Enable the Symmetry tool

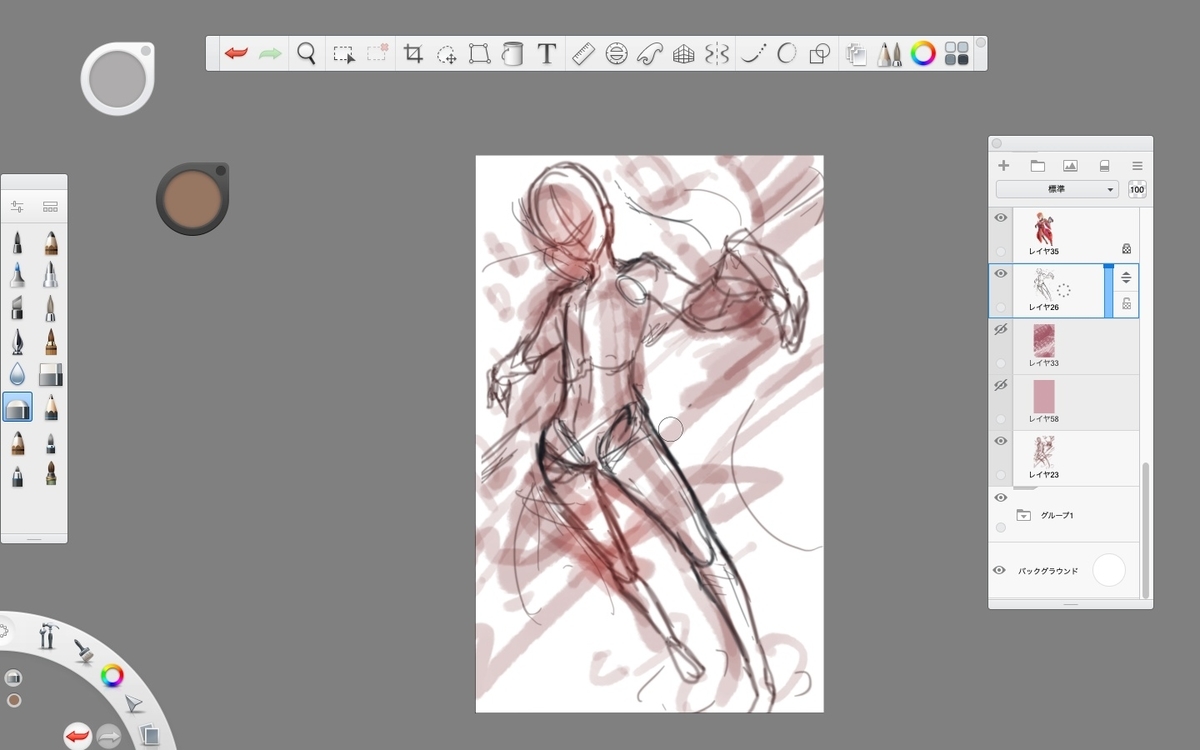[x=716, y=53]
